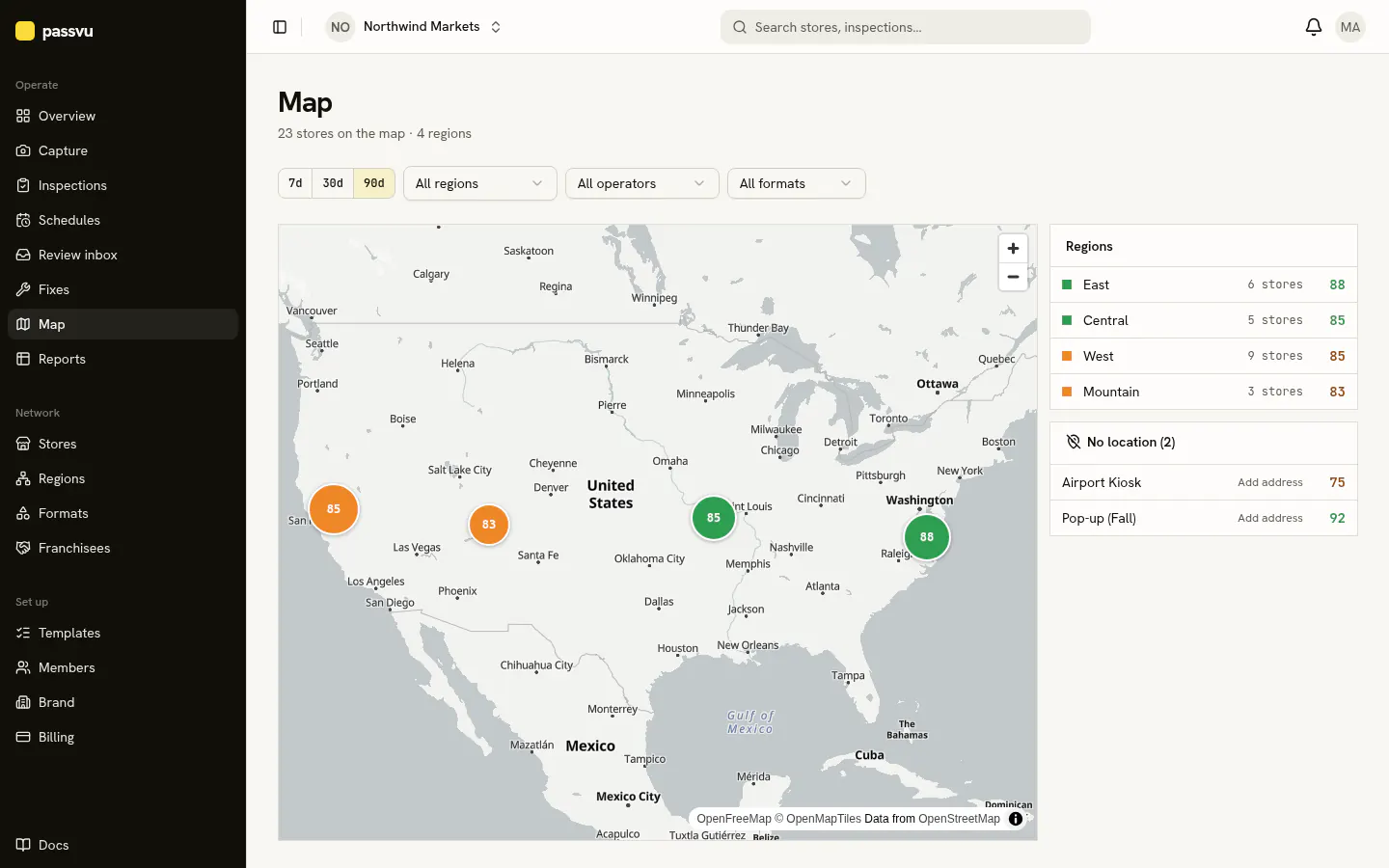
Task: Click the no-location pin icon
Action: [x=1073, y=442]
